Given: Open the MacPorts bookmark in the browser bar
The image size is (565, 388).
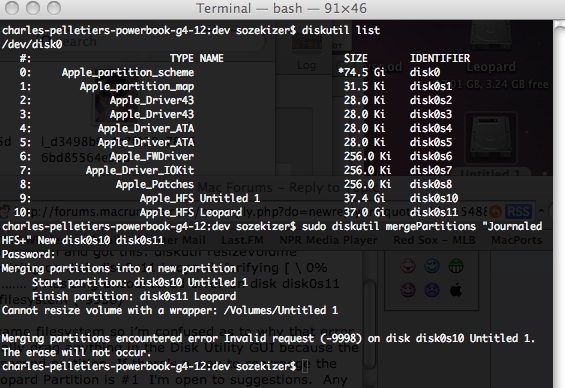Looking at the screenshot, I should [517, 240].
